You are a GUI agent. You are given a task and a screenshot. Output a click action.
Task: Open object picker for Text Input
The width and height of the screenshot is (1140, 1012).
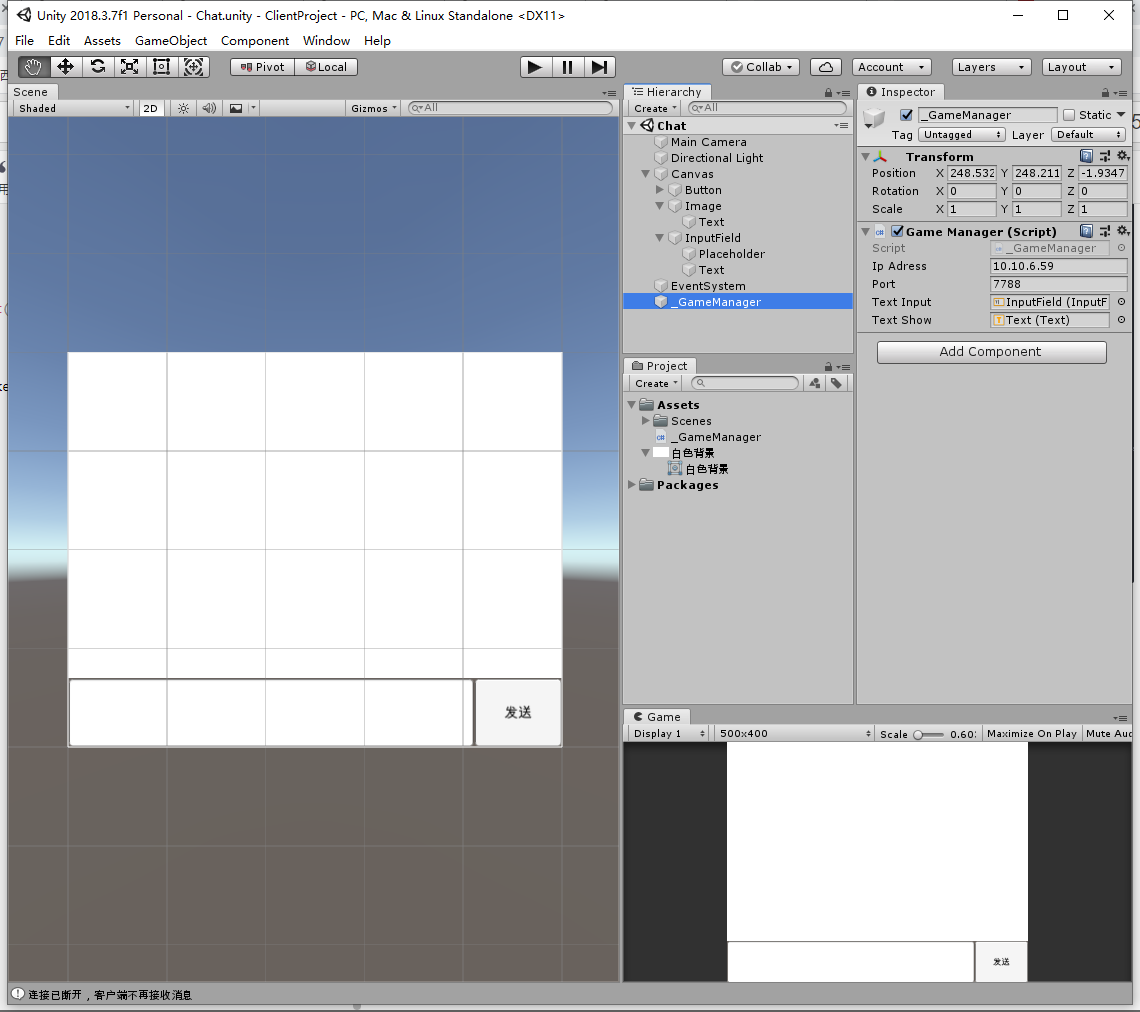click(x=1122, y=302)
